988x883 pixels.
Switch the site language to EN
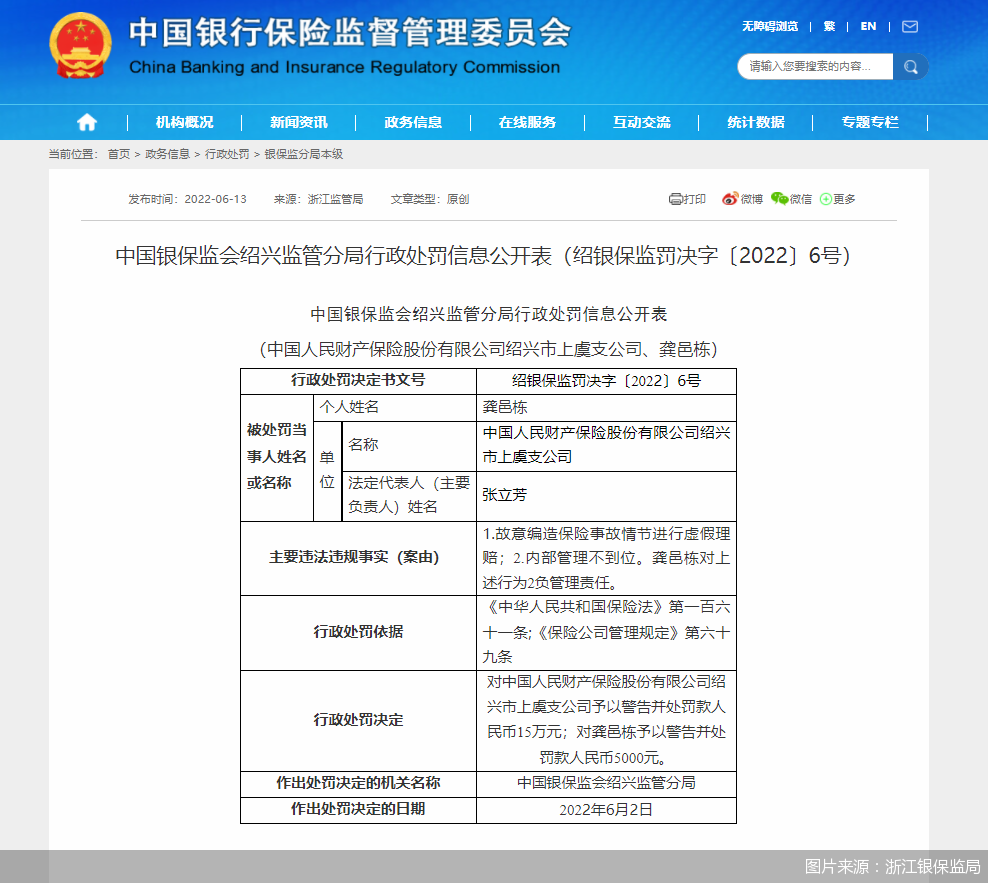867,27
